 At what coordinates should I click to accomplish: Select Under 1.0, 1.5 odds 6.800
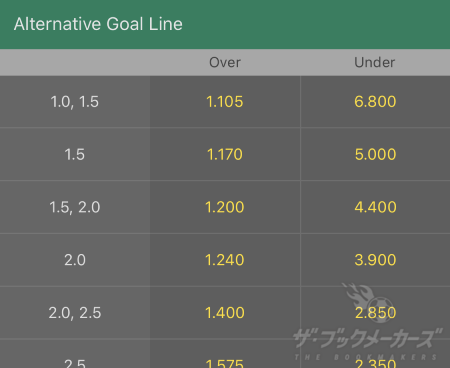pos(375,102)
